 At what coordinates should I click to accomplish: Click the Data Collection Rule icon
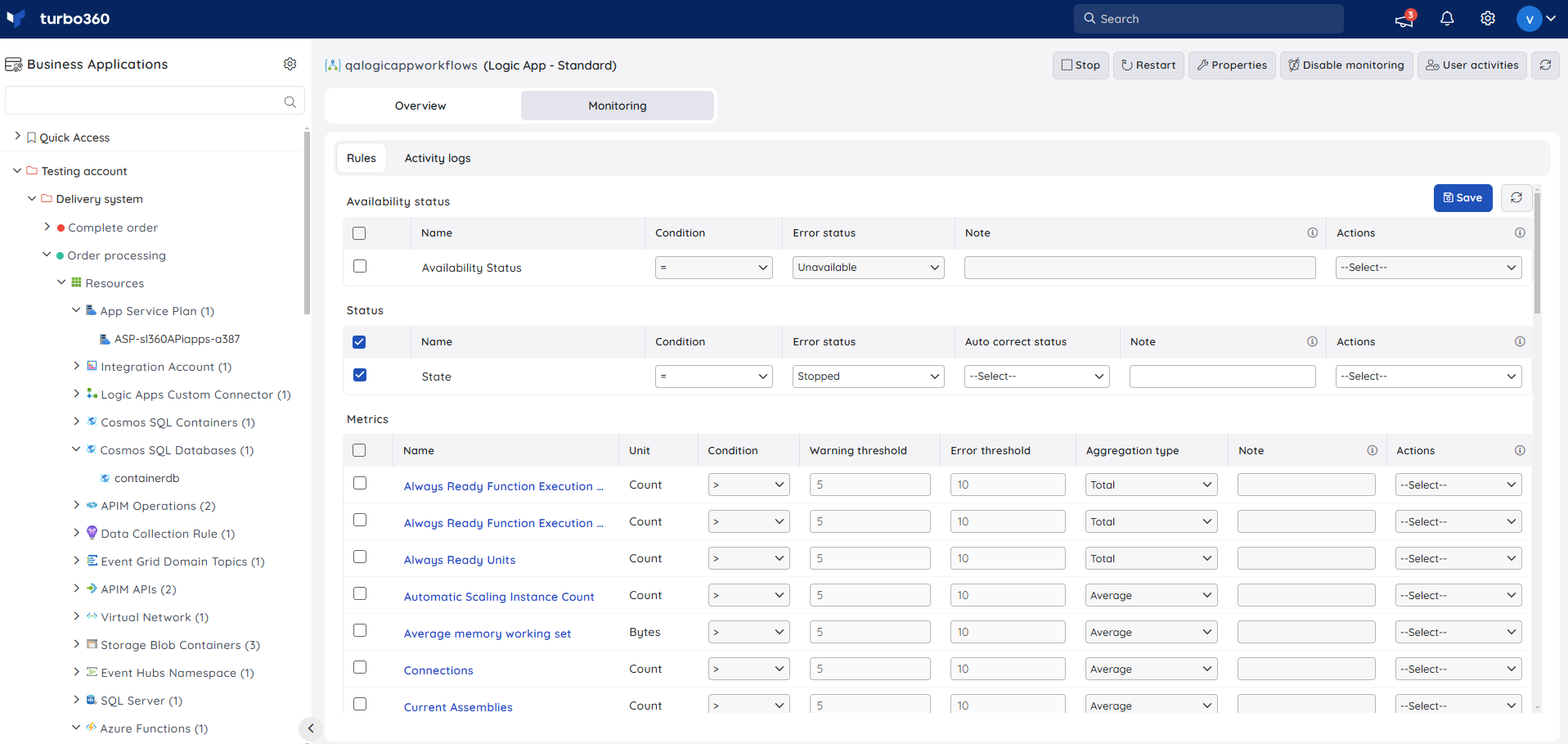(92, 533)
